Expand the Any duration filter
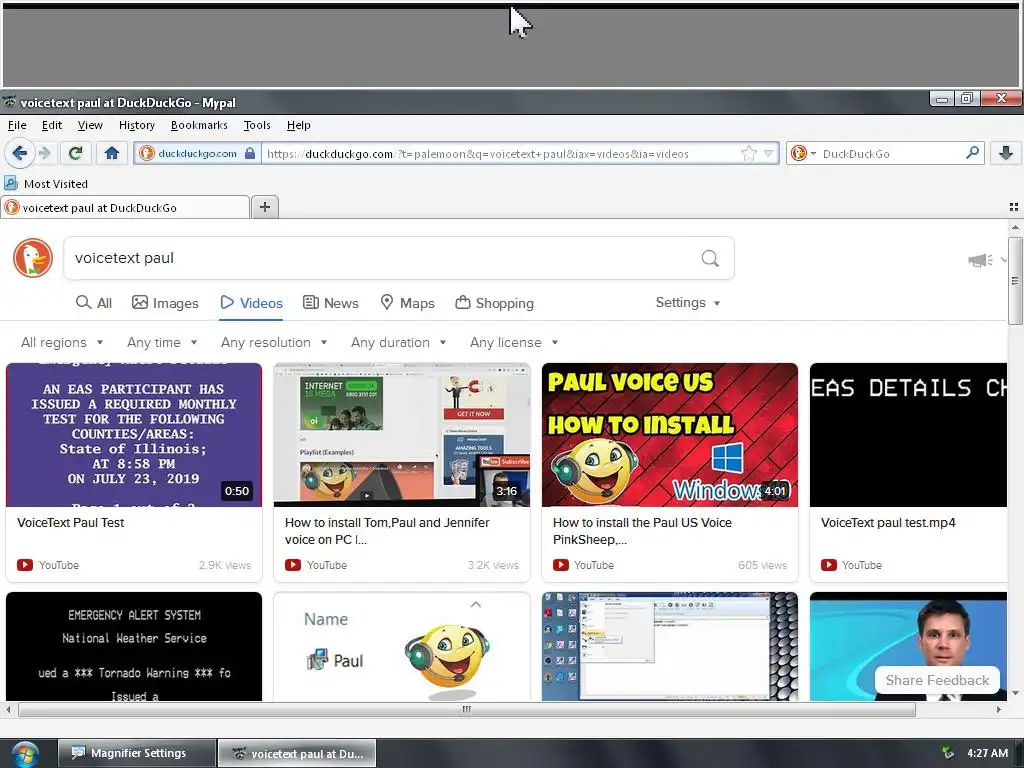The image size is (1024, 768). [x=398, y=342]
